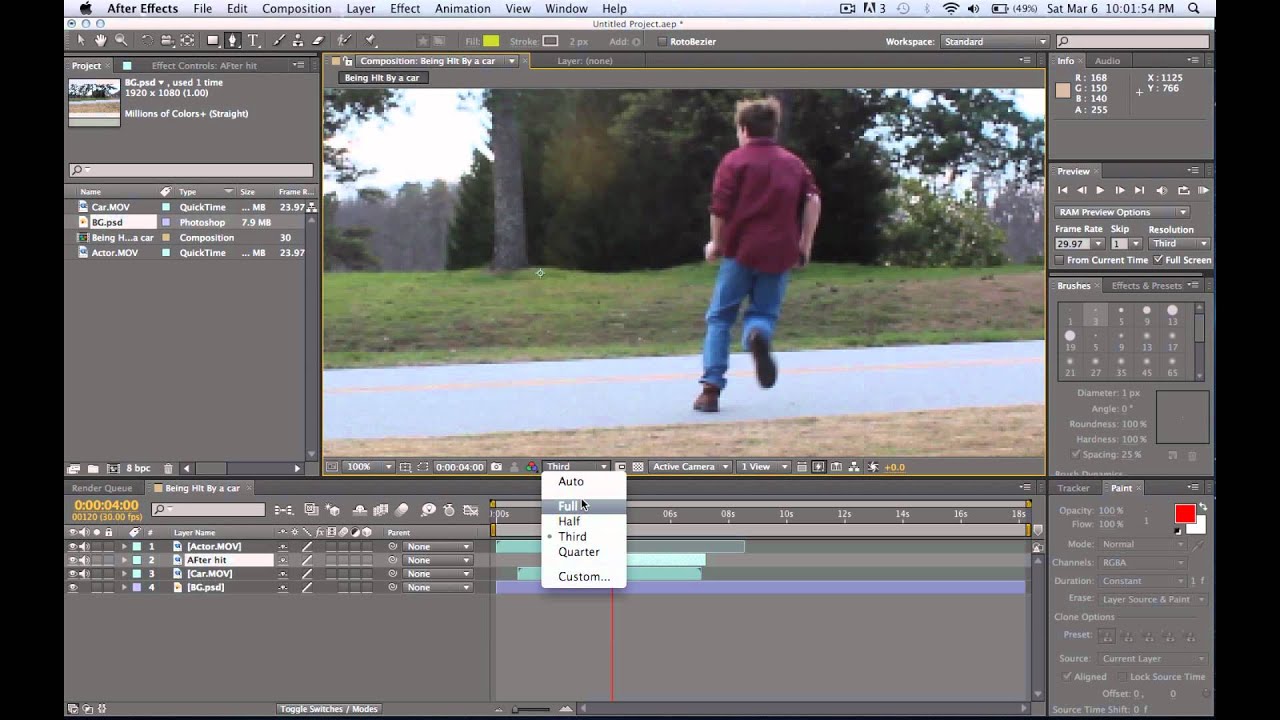Select the Pen tool
This screenshot has width=1280, height=720.
(x=233, y=41)
